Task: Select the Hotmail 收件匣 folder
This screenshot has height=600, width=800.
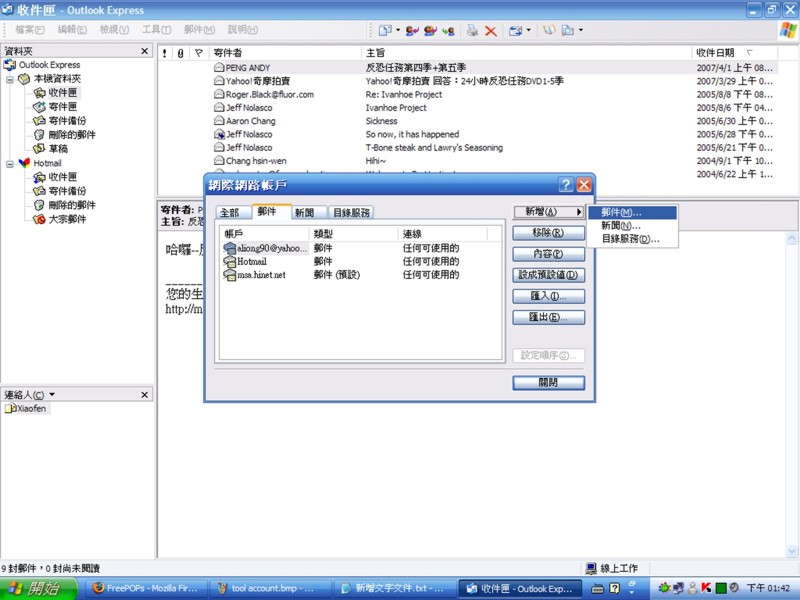Action: (62, 177)
